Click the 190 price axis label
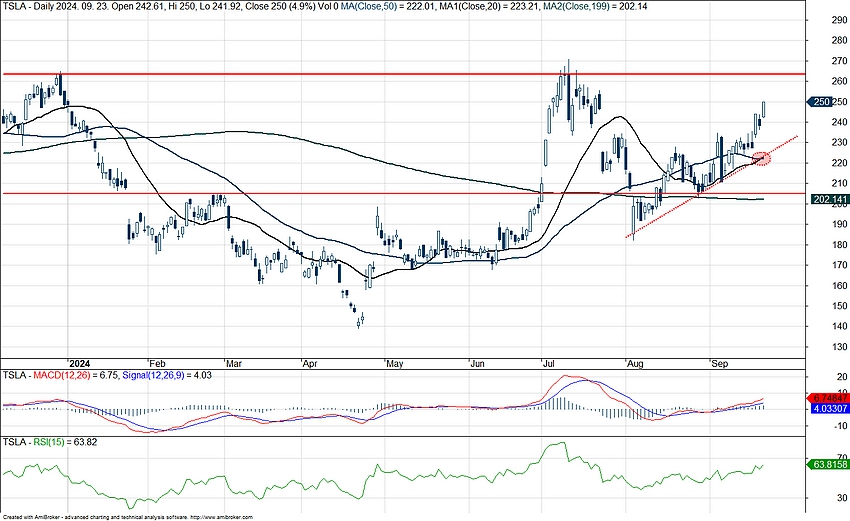Viewport: 850px width, 521px height. pyautogui.click(x=839, y=224)
